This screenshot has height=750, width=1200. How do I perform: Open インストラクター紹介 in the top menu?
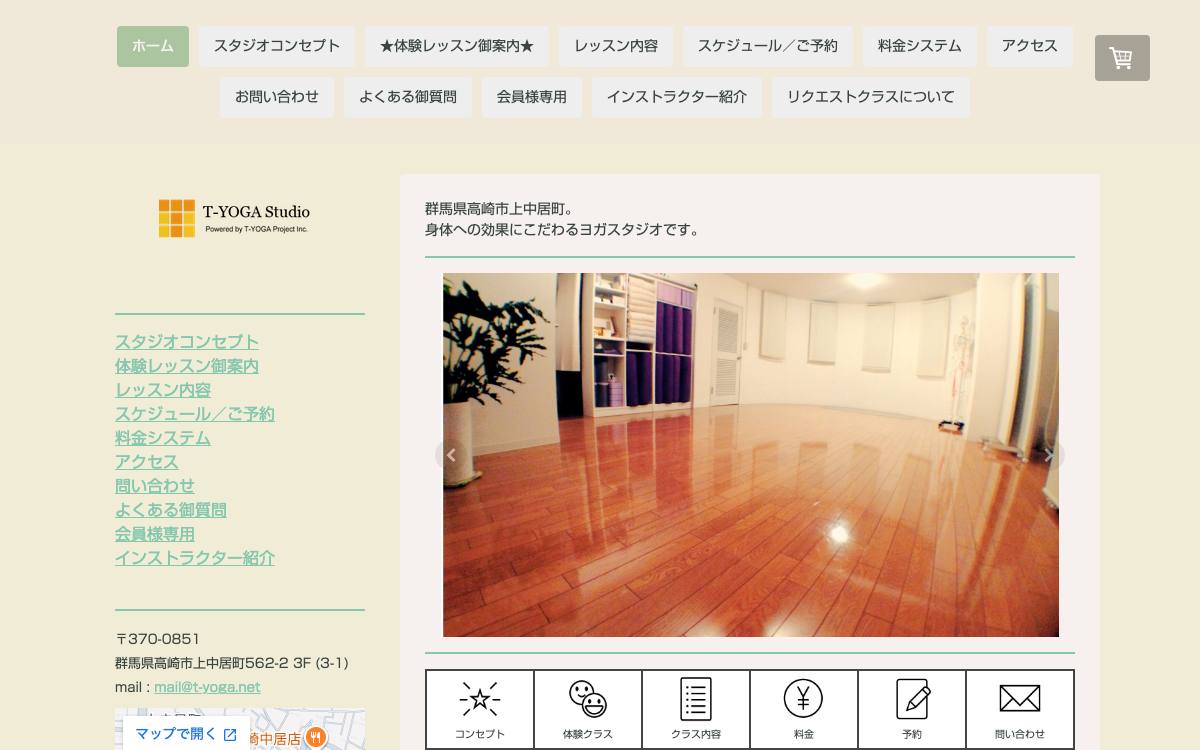coord(677,97)
